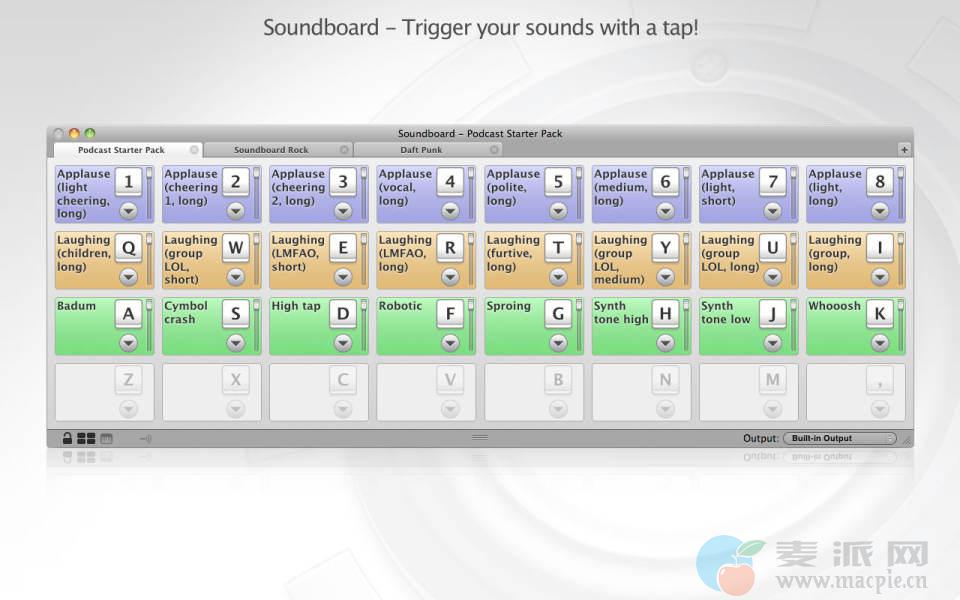The image size is (960, 600).
Task: Close the Daft Punk tab
Action: click(x=494, y=150)
